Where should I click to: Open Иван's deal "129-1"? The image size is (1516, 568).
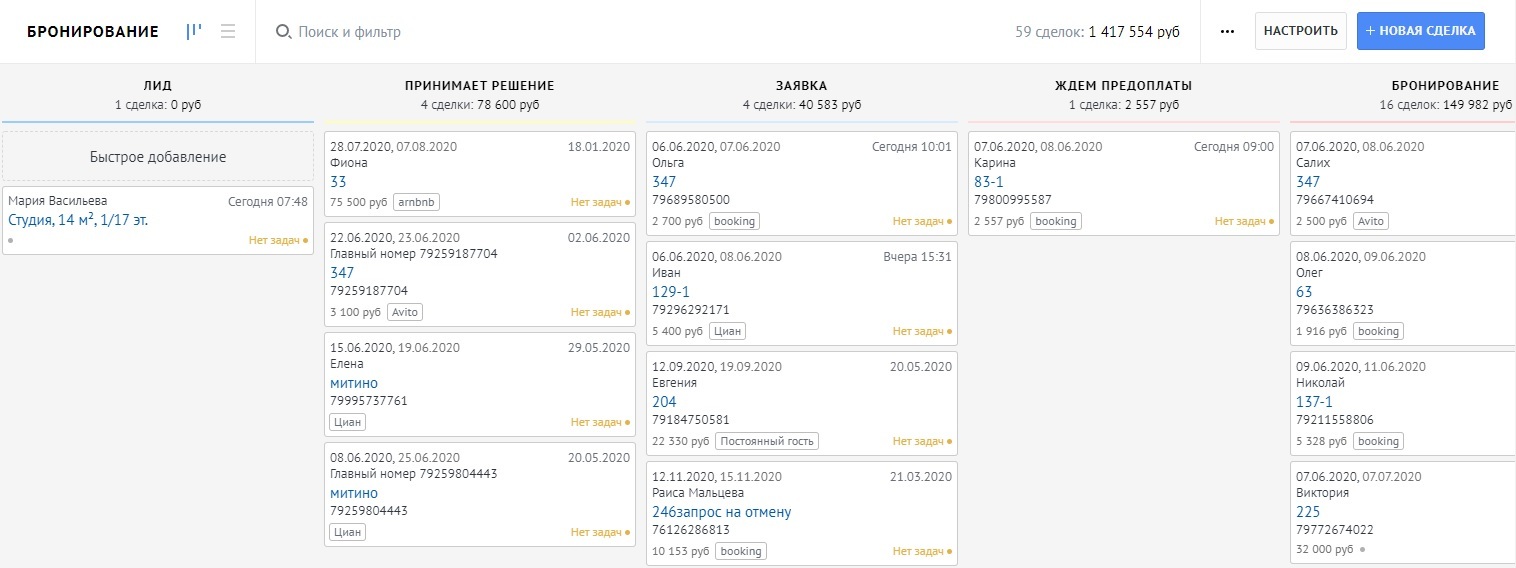pyautogui.click(x=670, y=292)
